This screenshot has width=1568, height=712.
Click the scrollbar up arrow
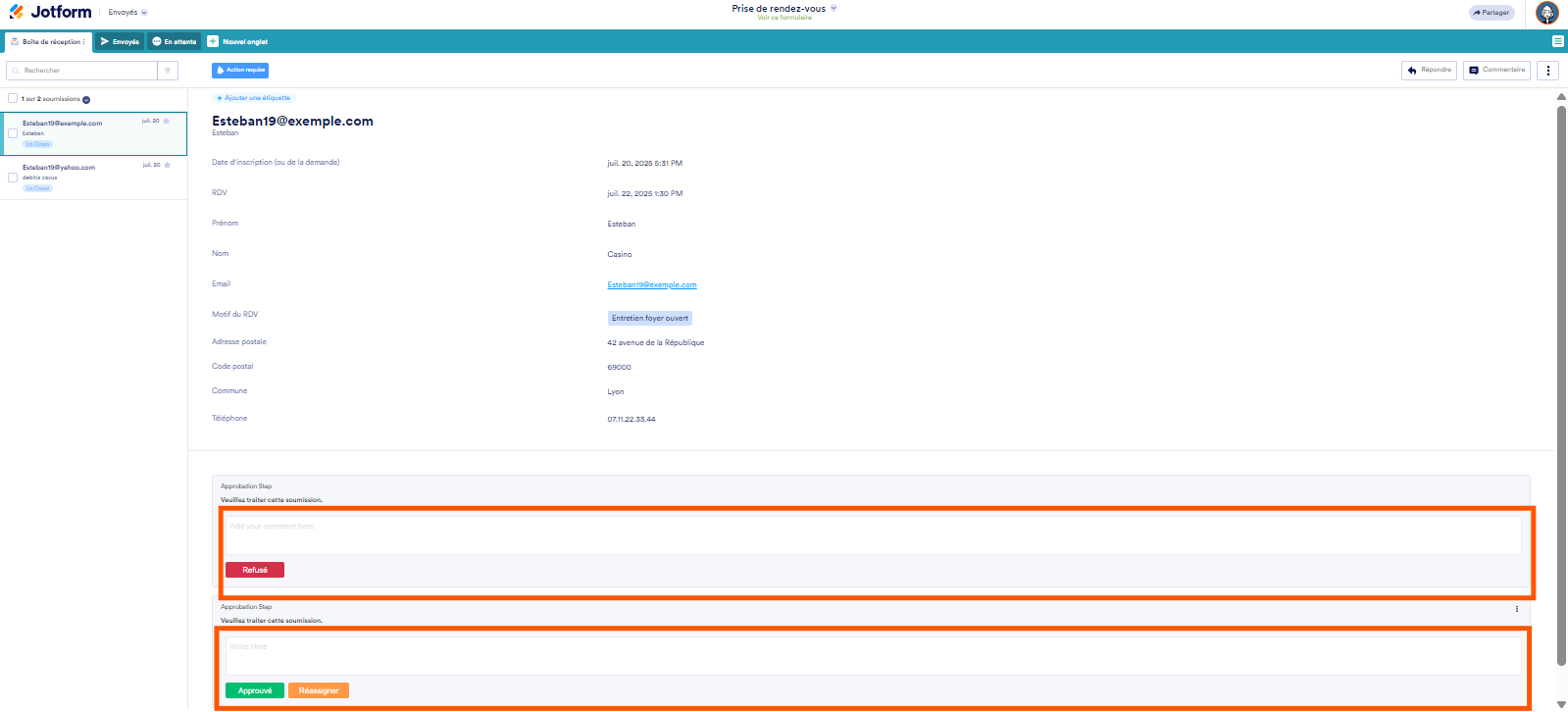(x=1561, y=97)
